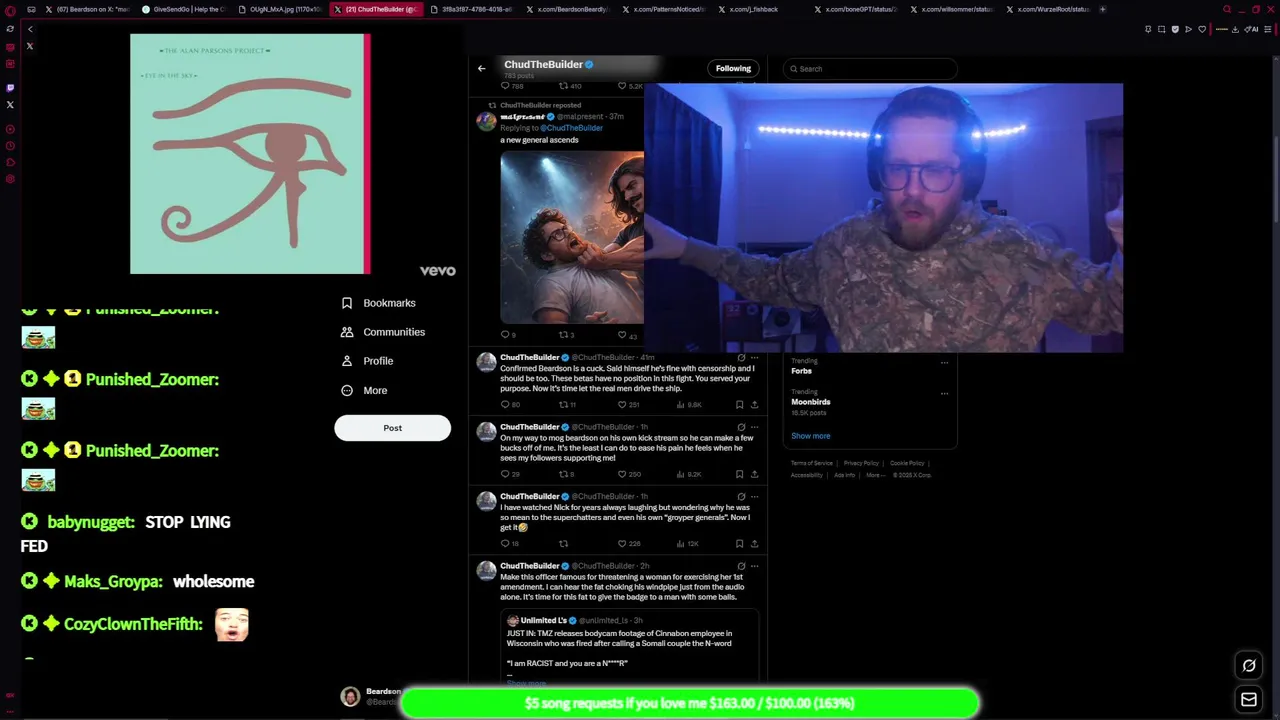This screenshot has width=1280, height=720.
Task: Open the quoted Unlimited L's post
Action: click(x=630, y=646)
